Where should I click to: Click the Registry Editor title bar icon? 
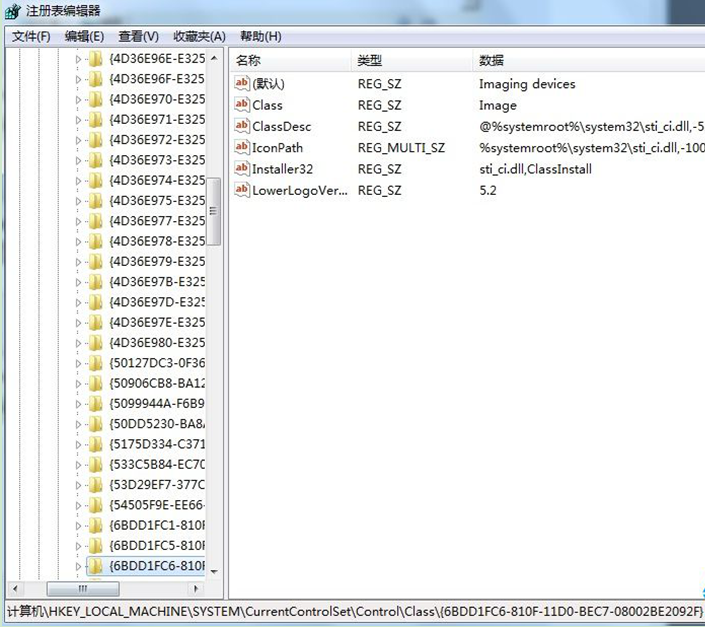tap(12, 12)
